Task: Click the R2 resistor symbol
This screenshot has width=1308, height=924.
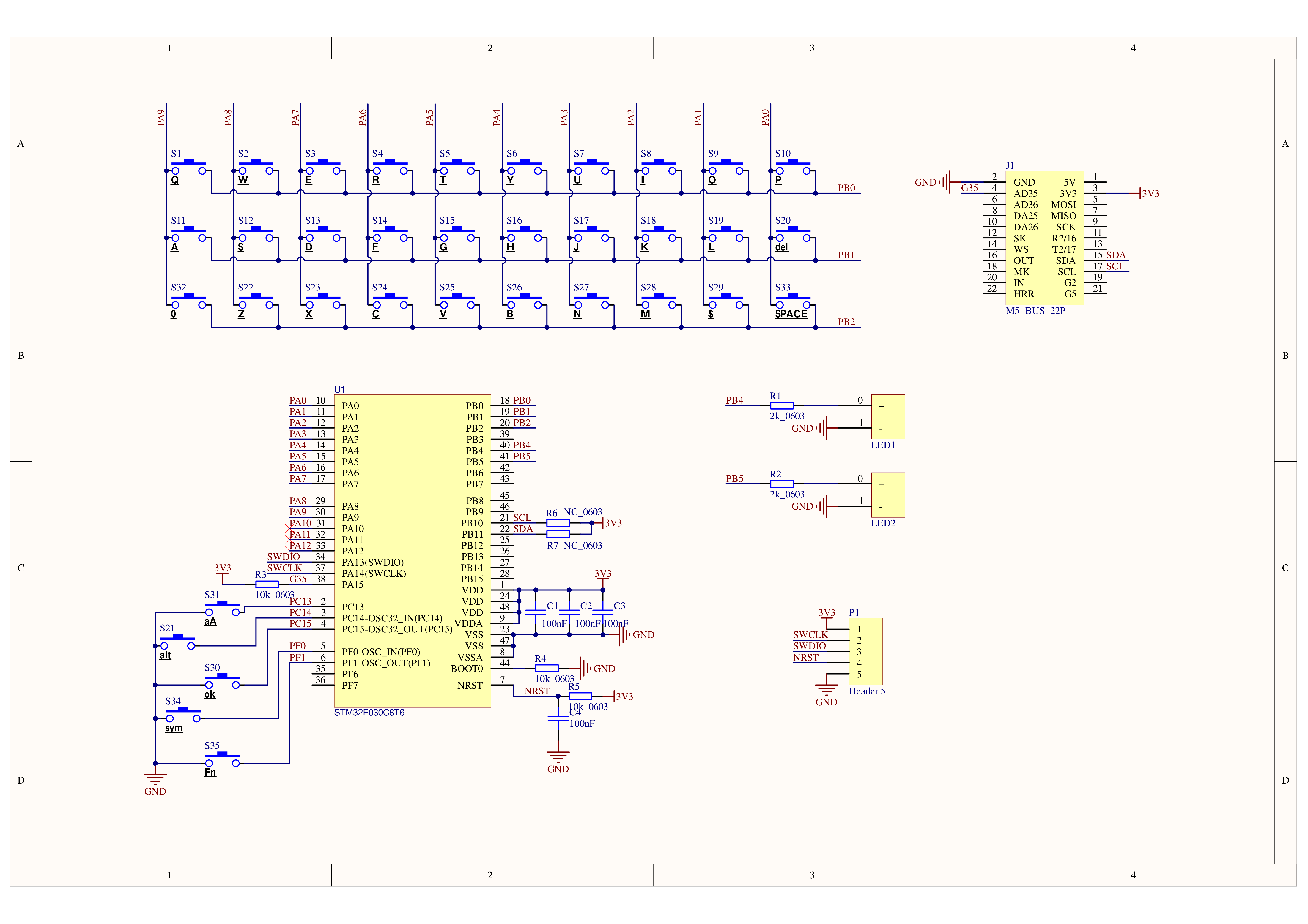Action: (x=782, y=484)
